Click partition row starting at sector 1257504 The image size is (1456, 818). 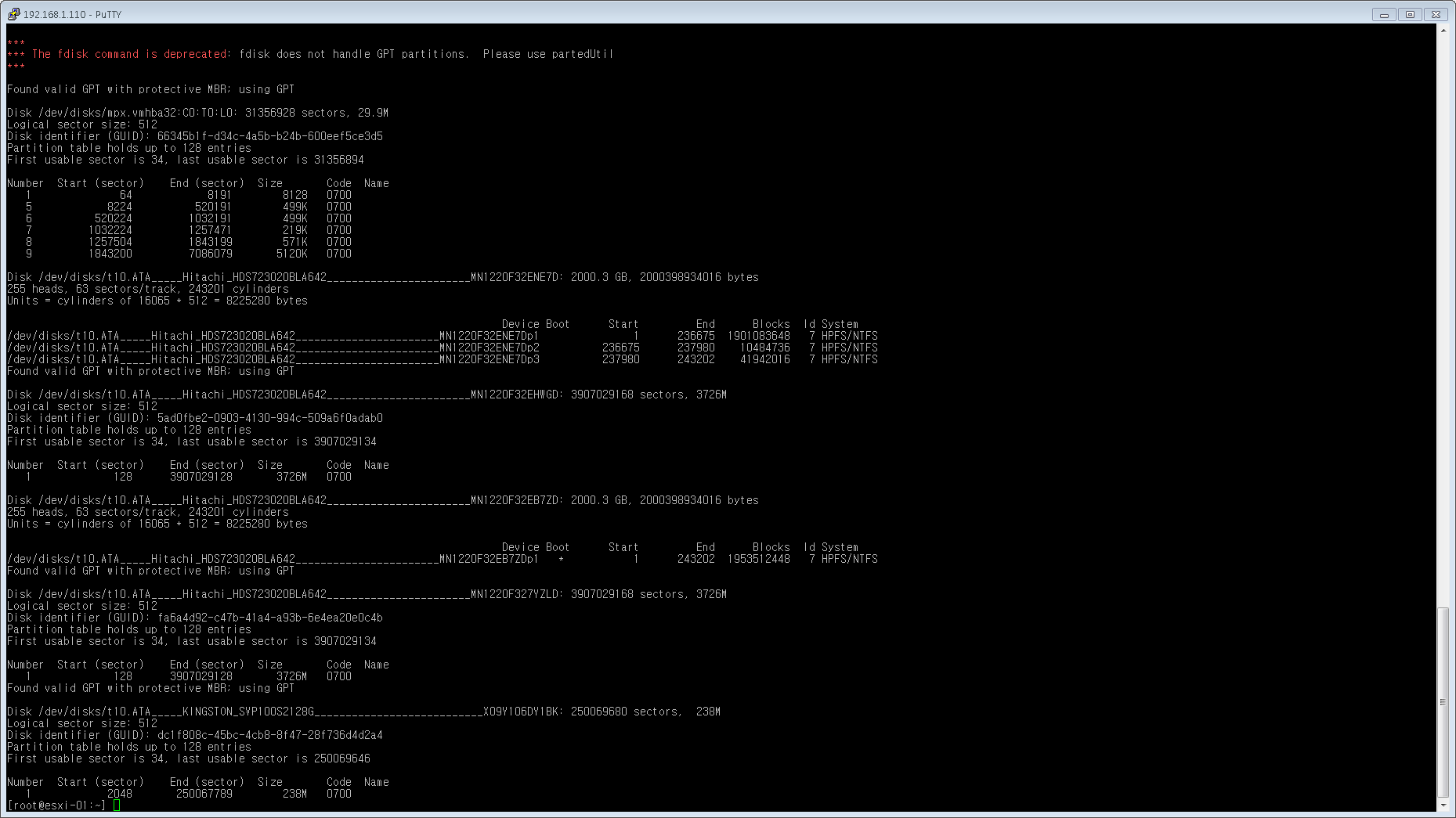(x=189, y=242)
